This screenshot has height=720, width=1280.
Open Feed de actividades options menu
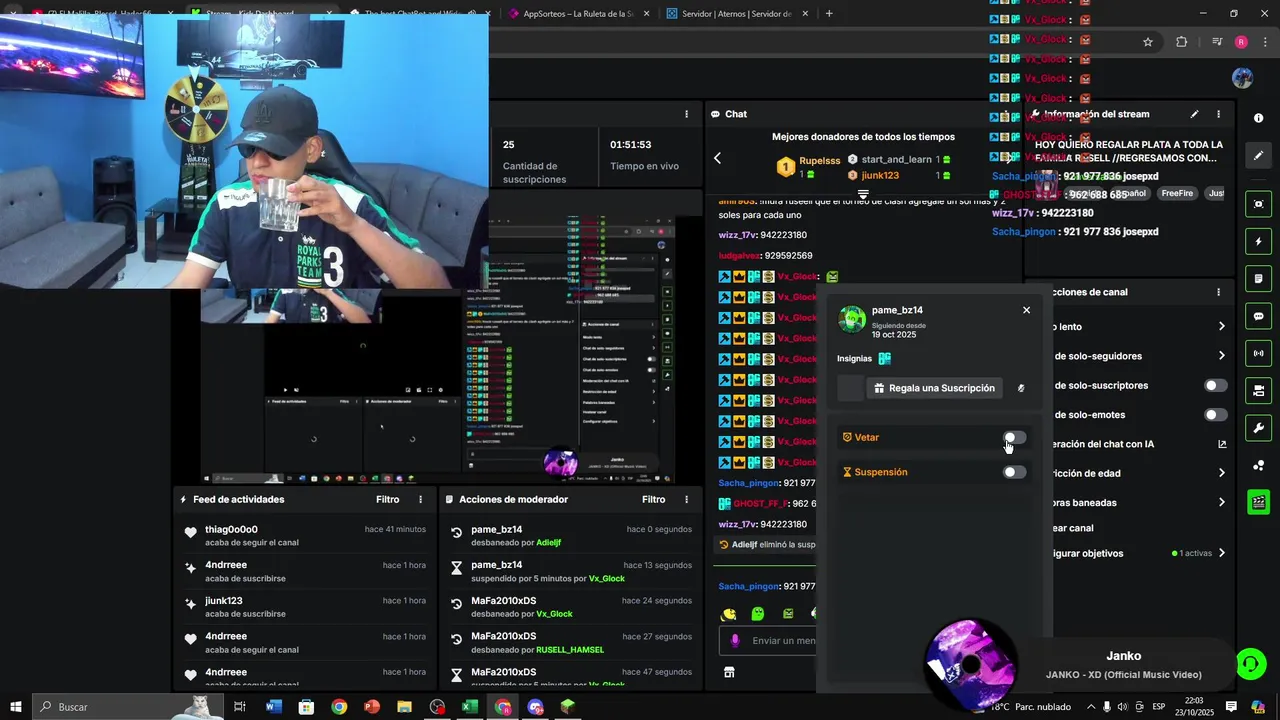420,500
